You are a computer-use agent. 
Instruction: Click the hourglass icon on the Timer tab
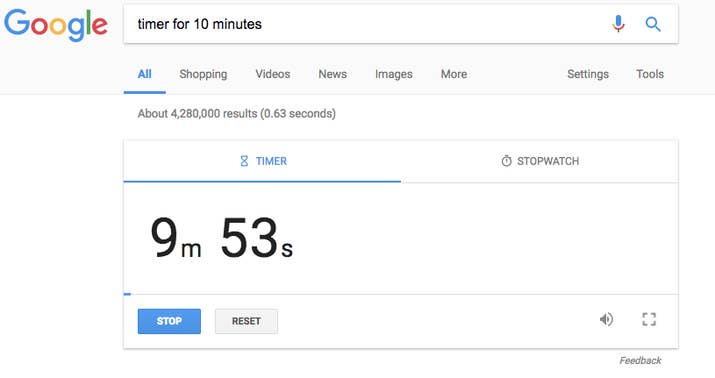tap(244, 161)
